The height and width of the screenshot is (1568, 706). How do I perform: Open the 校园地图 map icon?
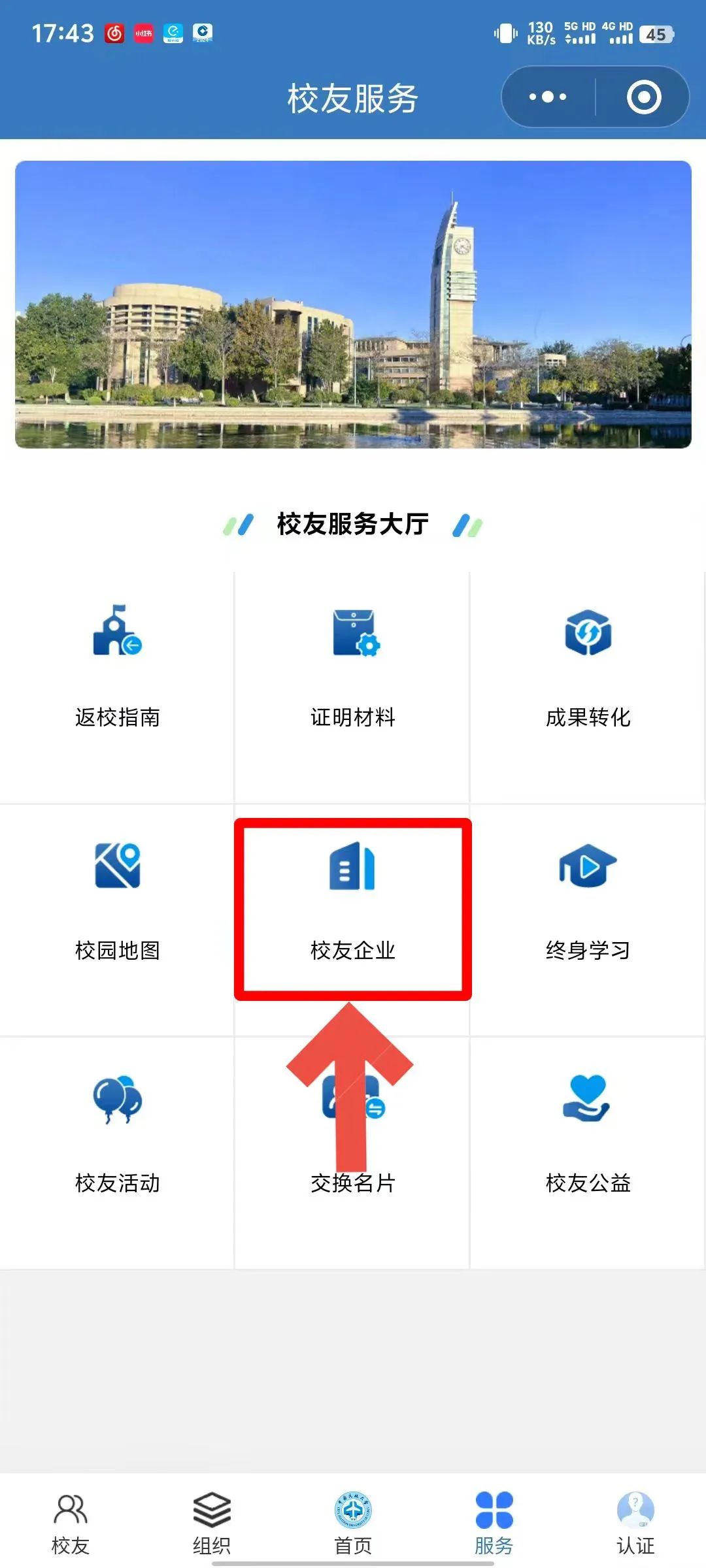pos(118,865)
